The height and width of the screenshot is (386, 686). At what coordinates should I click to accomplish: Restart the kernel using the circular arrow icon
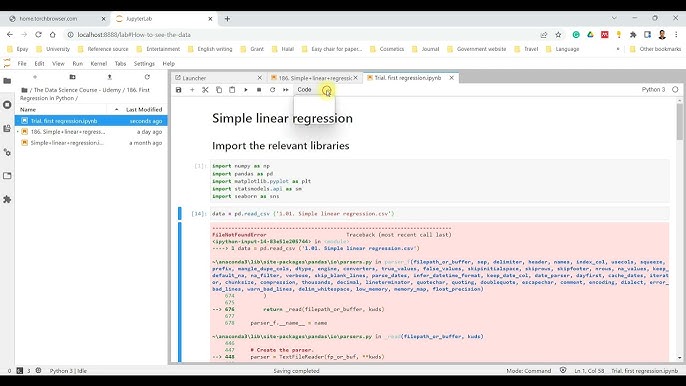[272, 90]
